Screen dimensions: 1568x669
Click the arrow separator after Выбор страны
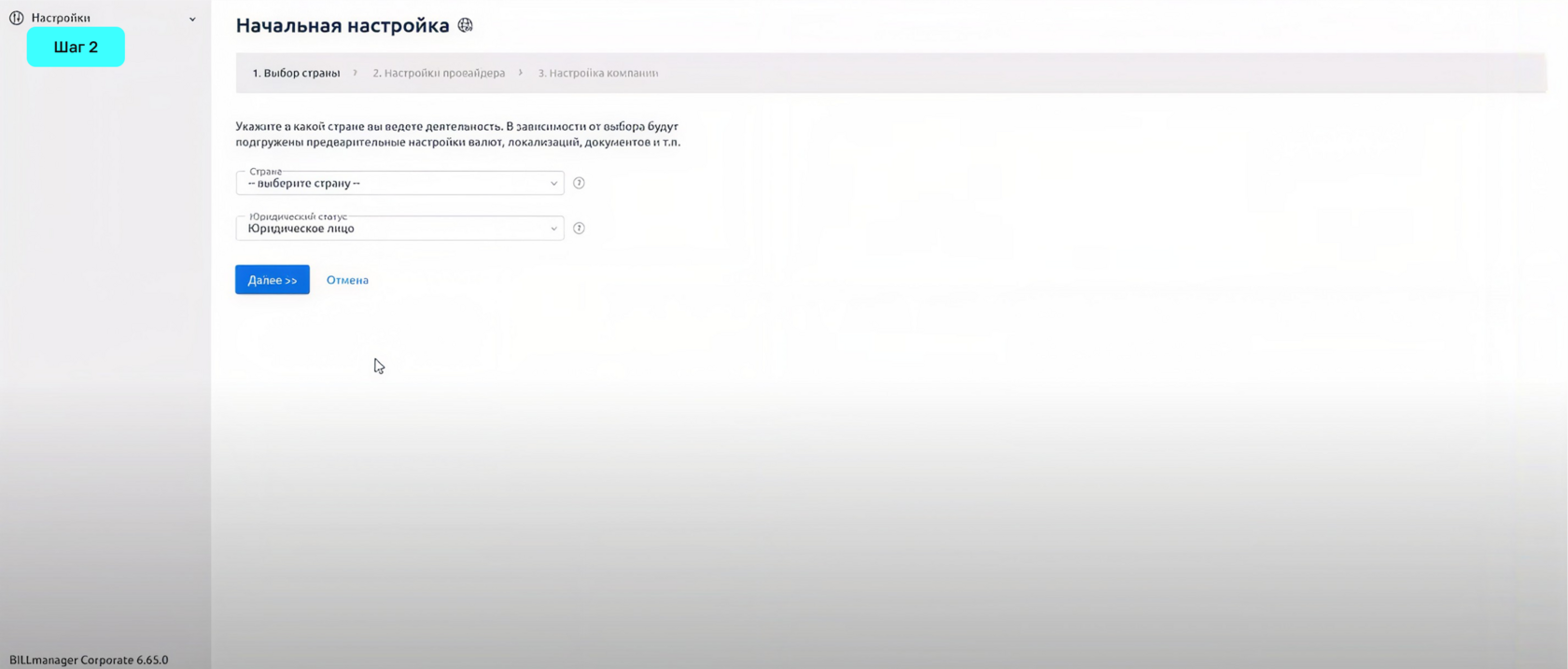point(356,73)
